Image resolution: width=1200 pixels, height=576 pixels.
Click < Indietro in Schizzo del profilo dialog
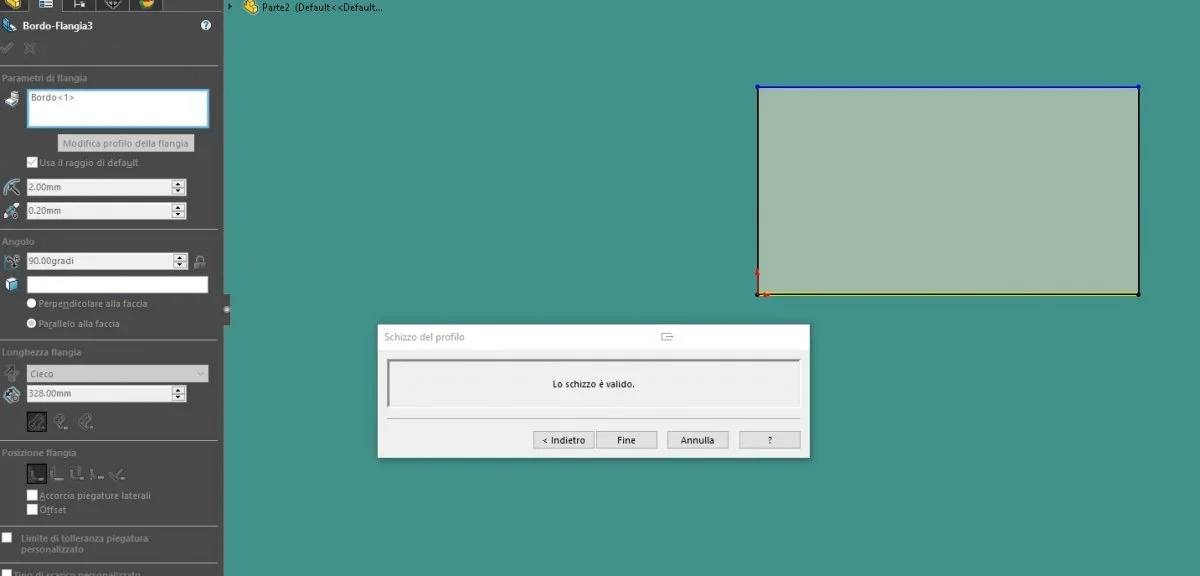tap(564, 440)
